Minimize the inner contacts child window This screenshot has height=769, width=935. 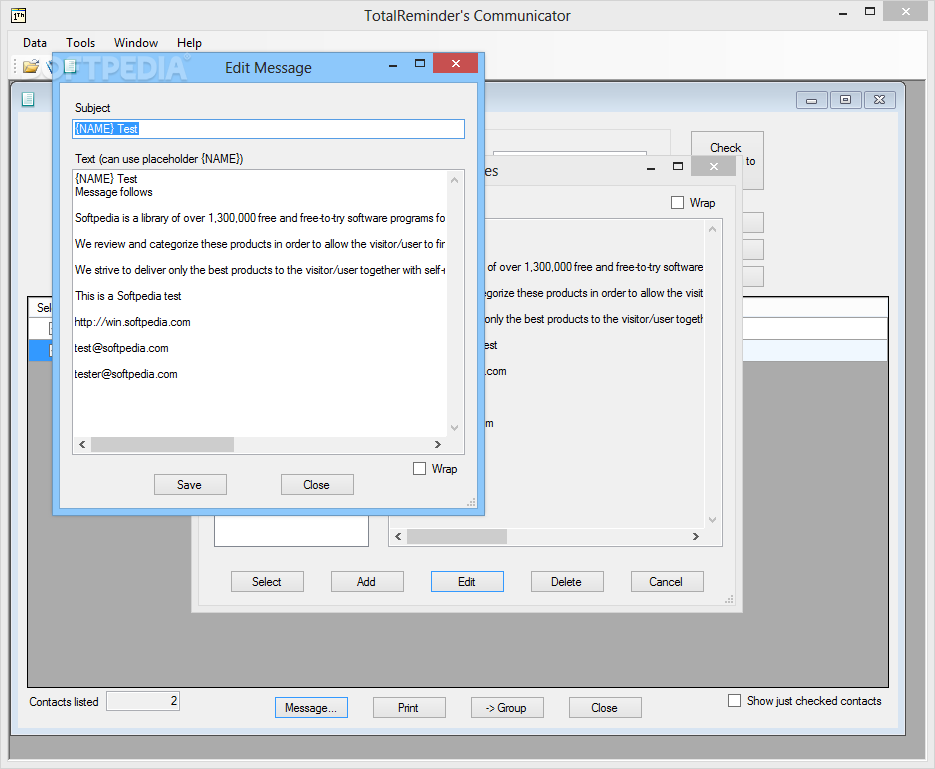click(x=812, y=100)
